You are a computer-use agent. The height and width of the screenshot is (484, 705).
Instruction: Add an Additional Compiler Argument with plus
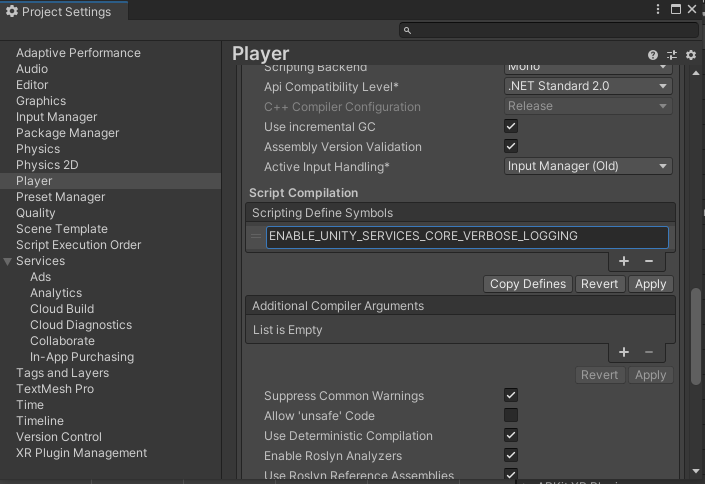click(x=624, y=352)
